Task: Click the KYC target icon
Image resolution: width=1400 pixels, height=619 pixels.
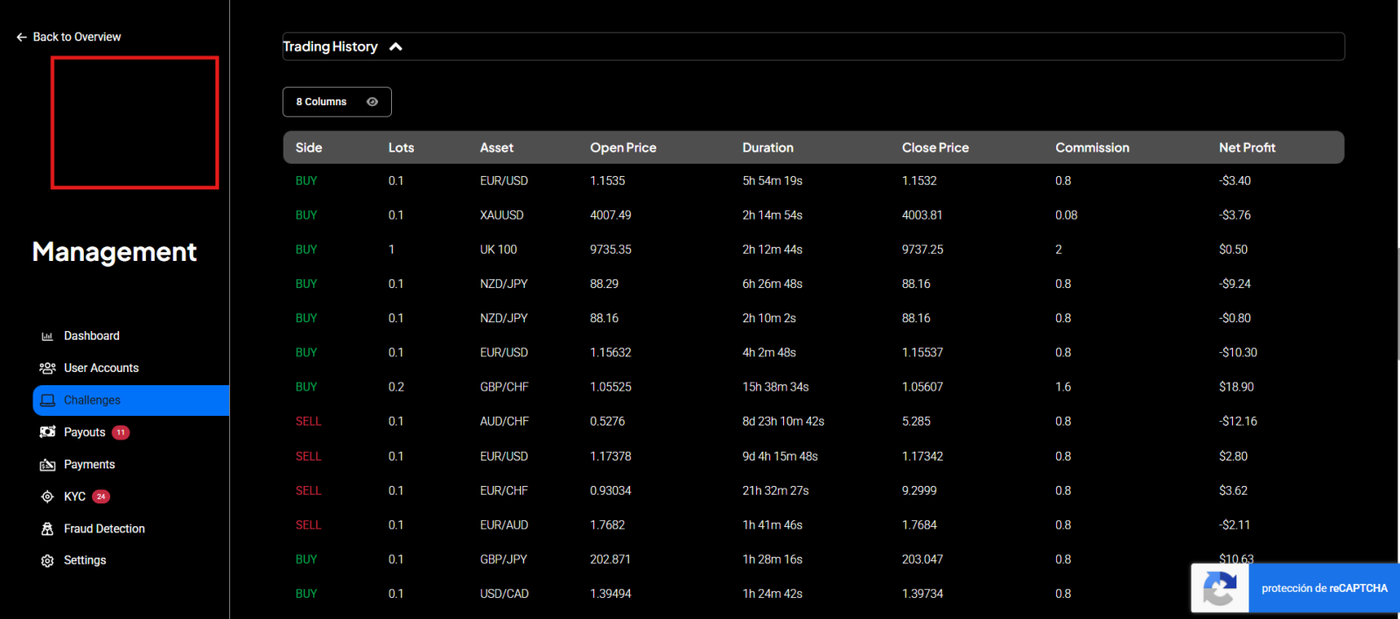Action: click(47, 496)
